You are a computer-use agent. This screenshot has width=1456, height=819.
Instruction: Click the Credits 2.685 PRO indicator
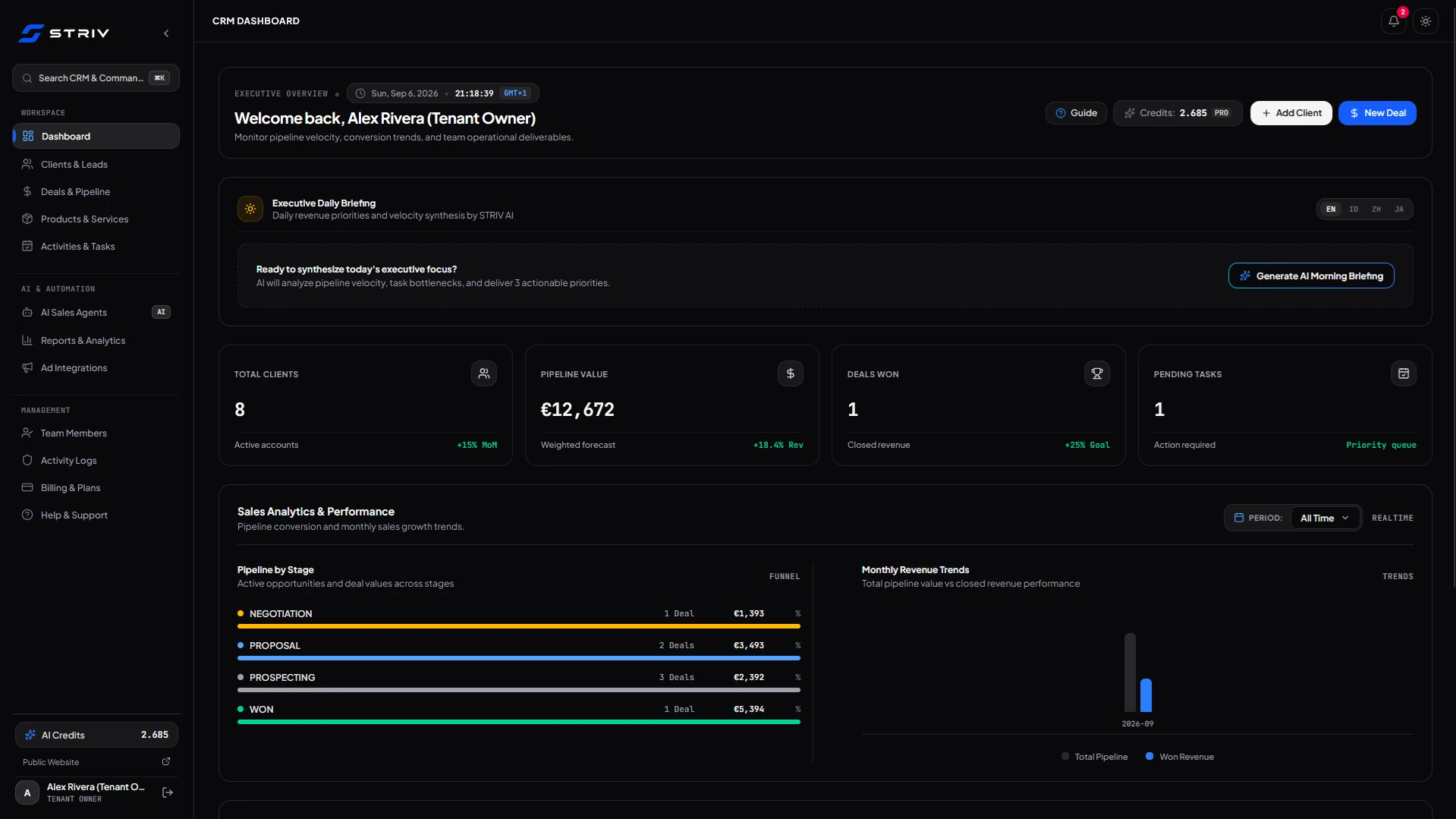point(1178,113)
